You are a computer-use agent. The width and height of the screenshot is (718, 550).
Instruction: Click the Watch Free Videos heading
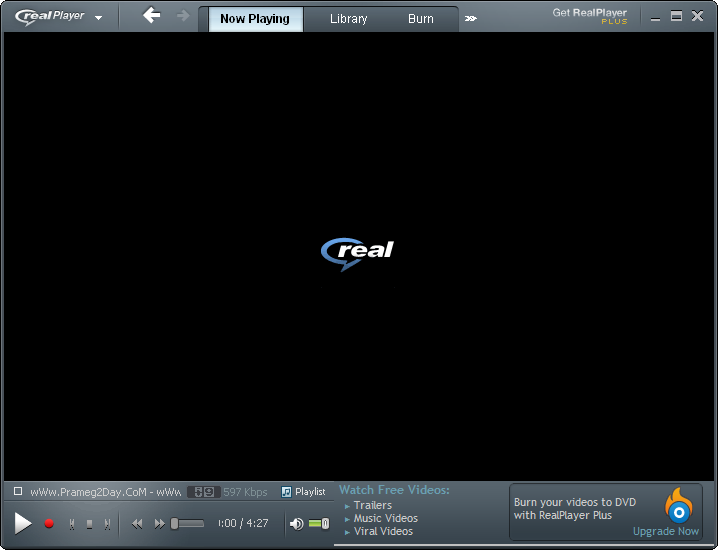coord(394,490)
